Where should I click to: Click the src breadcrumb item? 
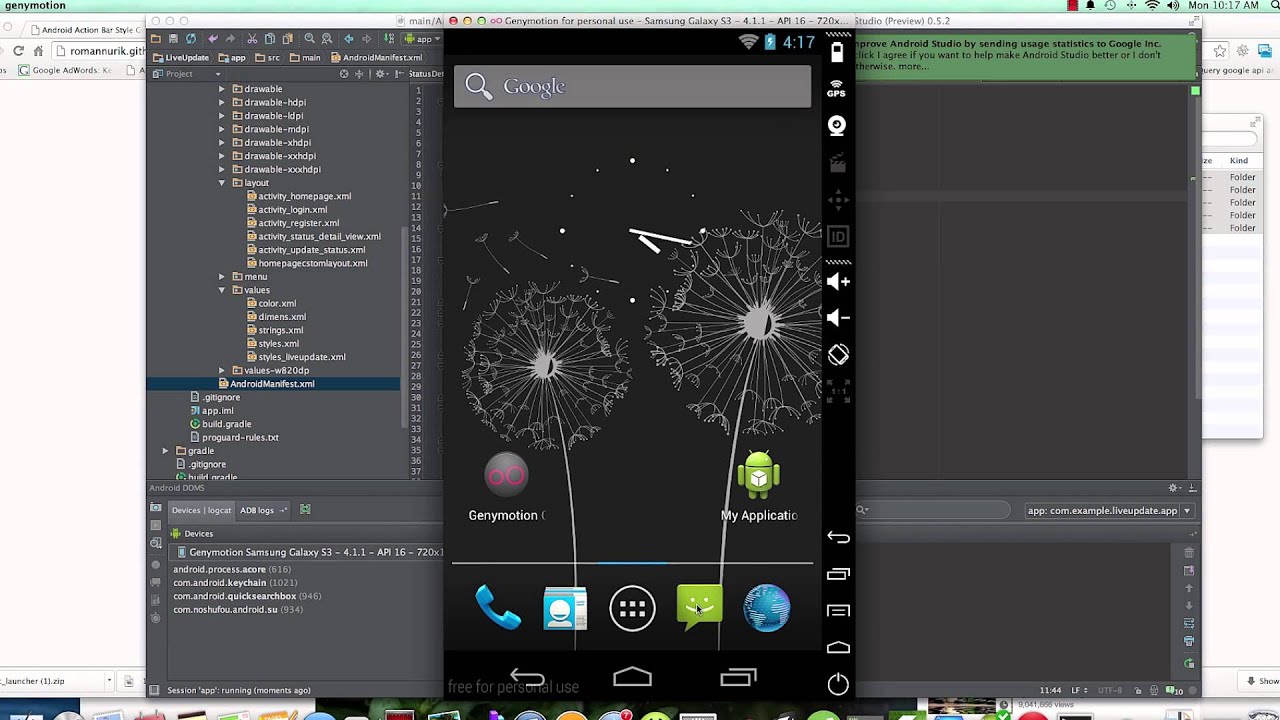coord(267,57)
